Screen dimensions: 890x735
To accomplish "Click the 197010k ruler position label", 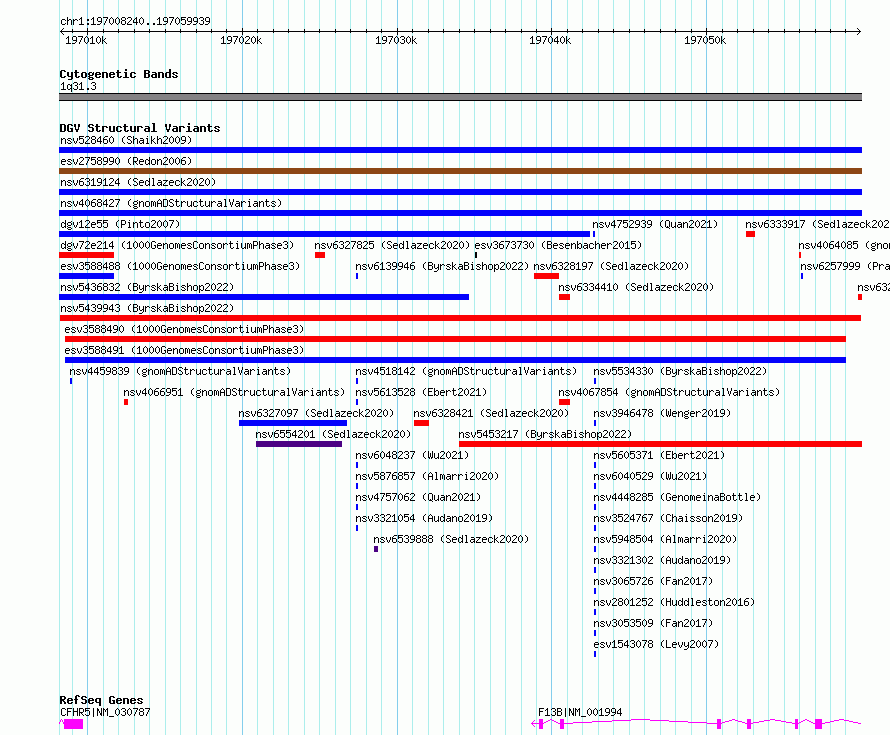I will (86, 40).
